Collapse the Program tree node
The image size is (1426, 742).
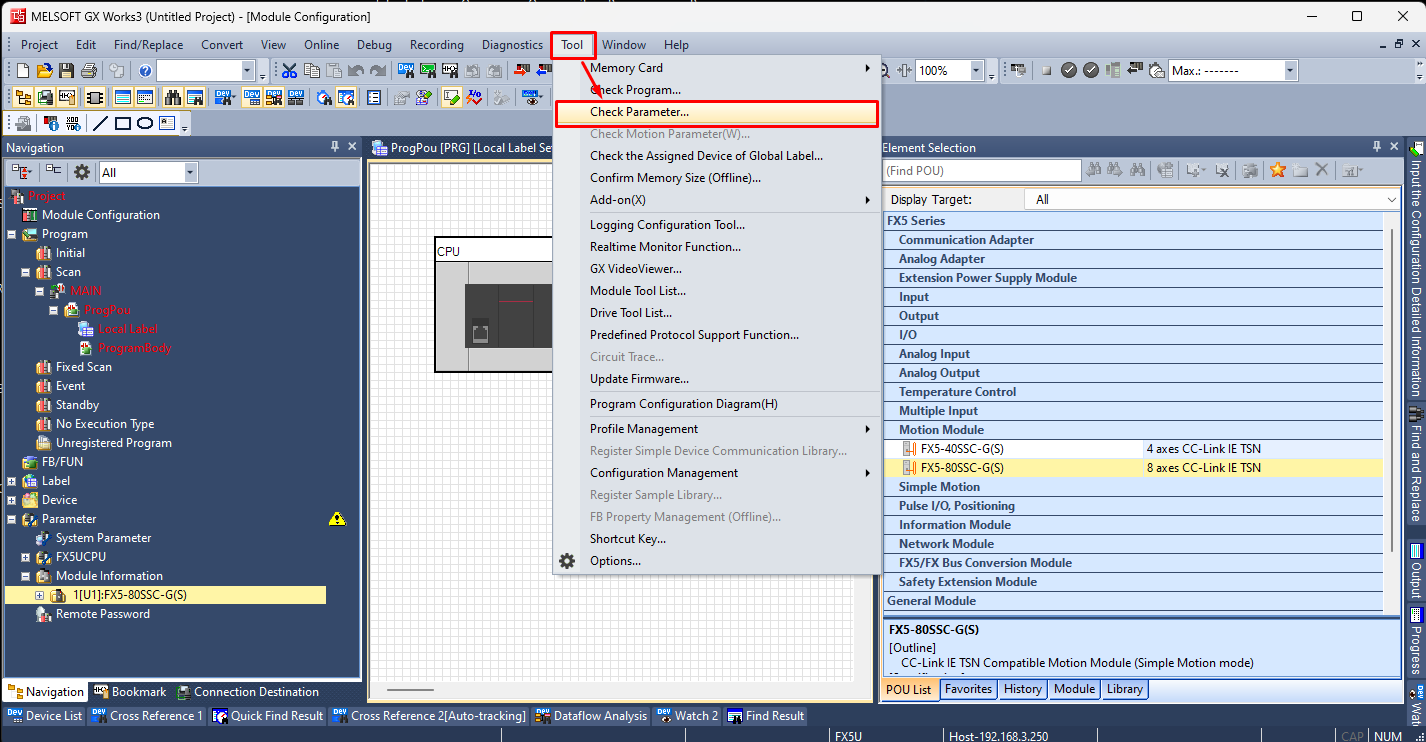coord(12,234)
